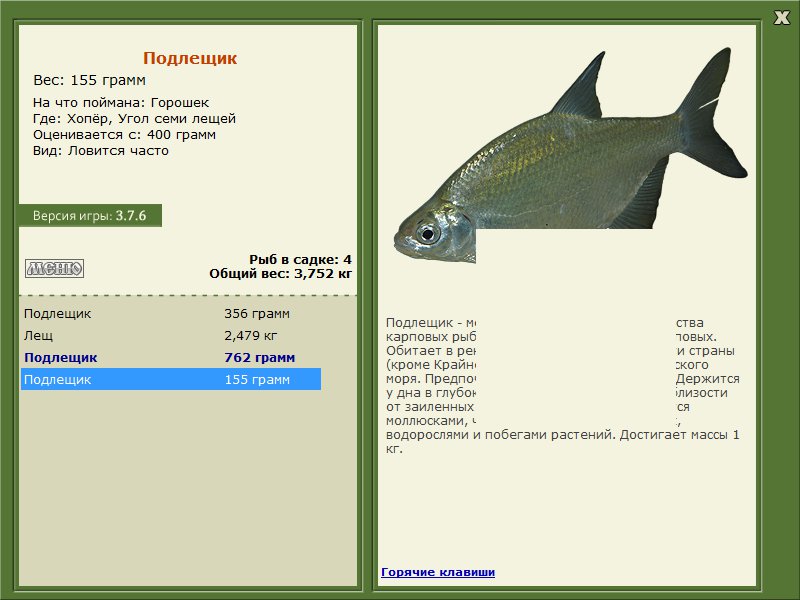Viewport: 800px width, 600px height.
Task: Select bold Подлещик 762 грамм row
Action: (x=171, y=357)
